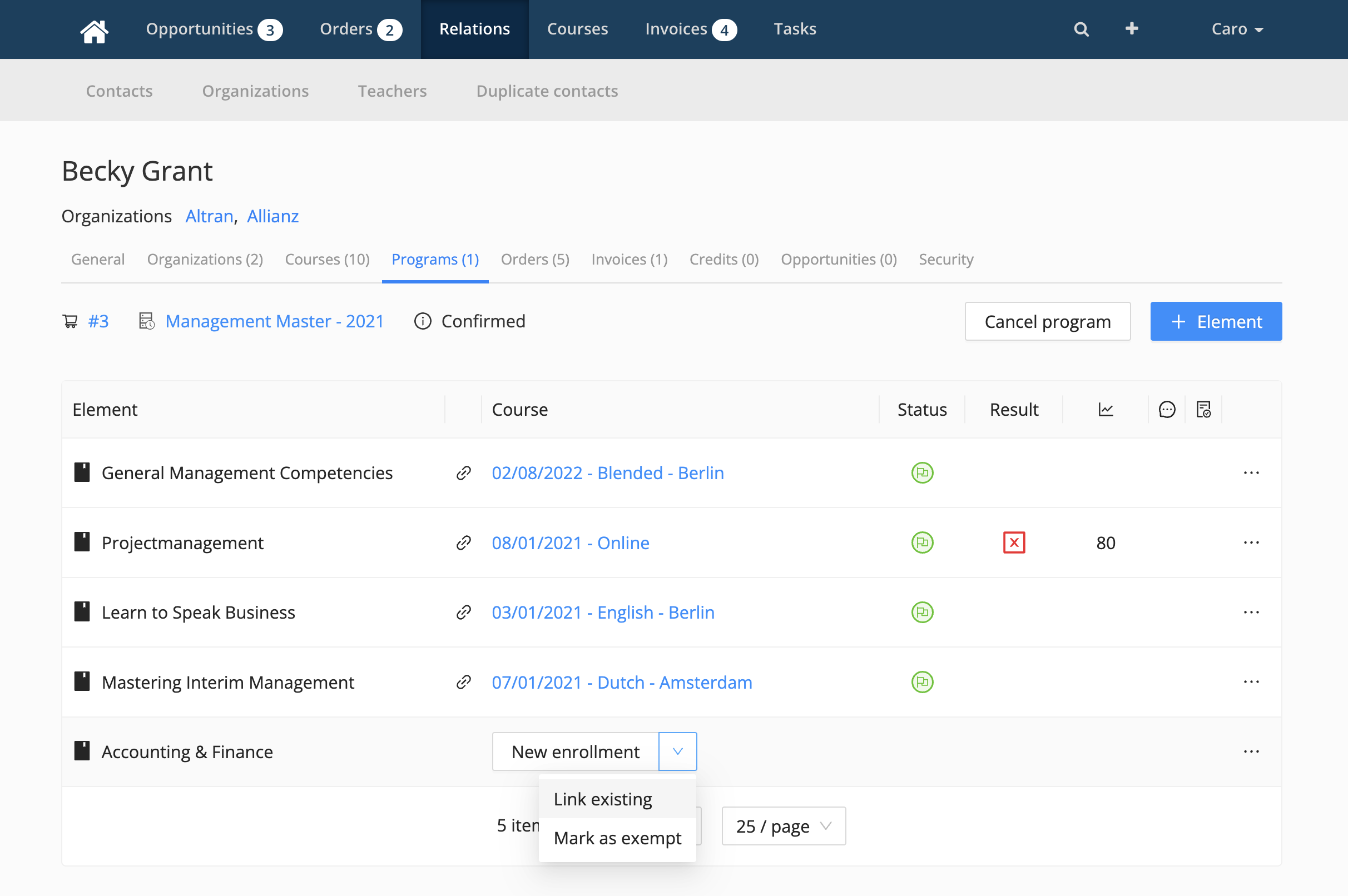Viewport: 1348px width, 896px height.
Task: Open more options for Accounting & Finance row
Action: pos(1251,751)
